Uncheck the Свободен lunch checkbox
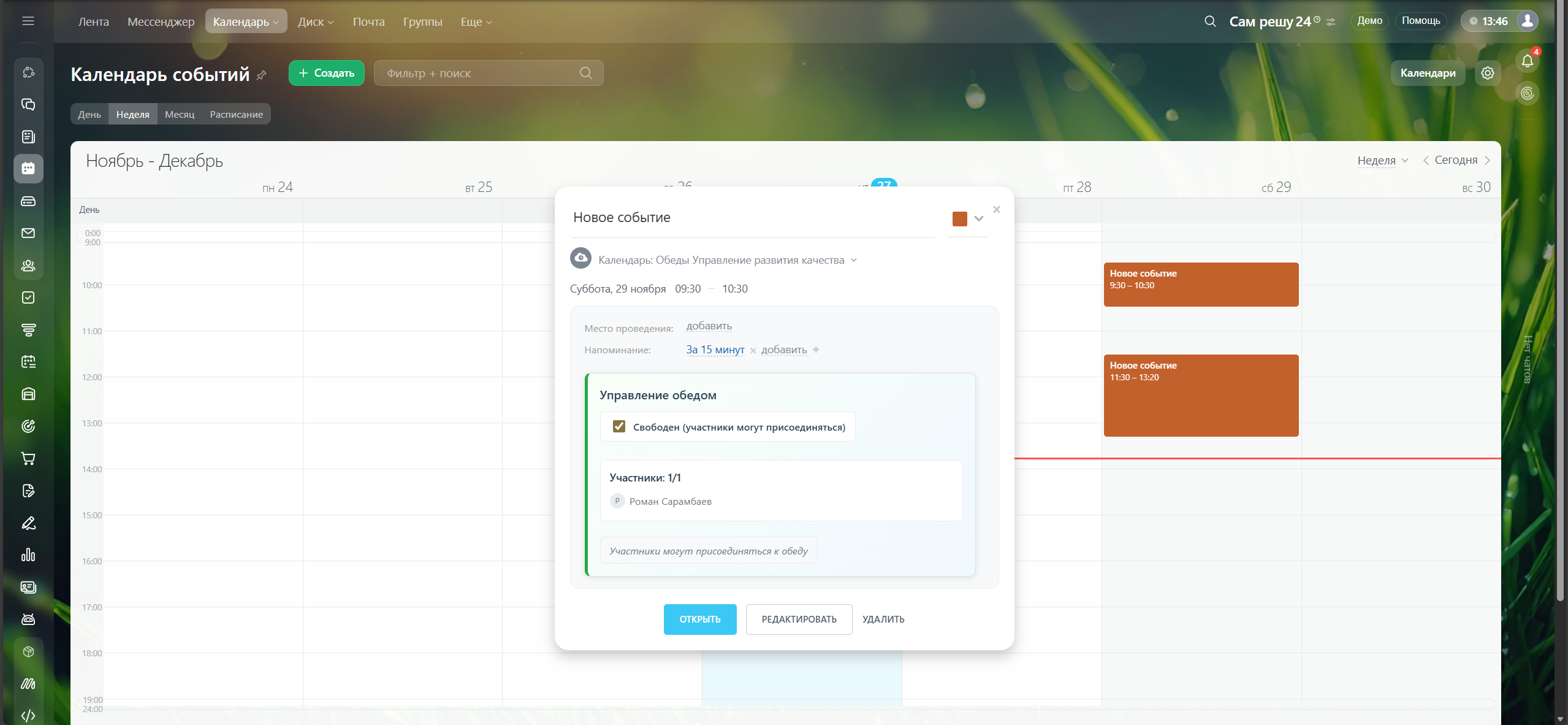This screenshot has width=1568, height=725. [x=619, y=426]
